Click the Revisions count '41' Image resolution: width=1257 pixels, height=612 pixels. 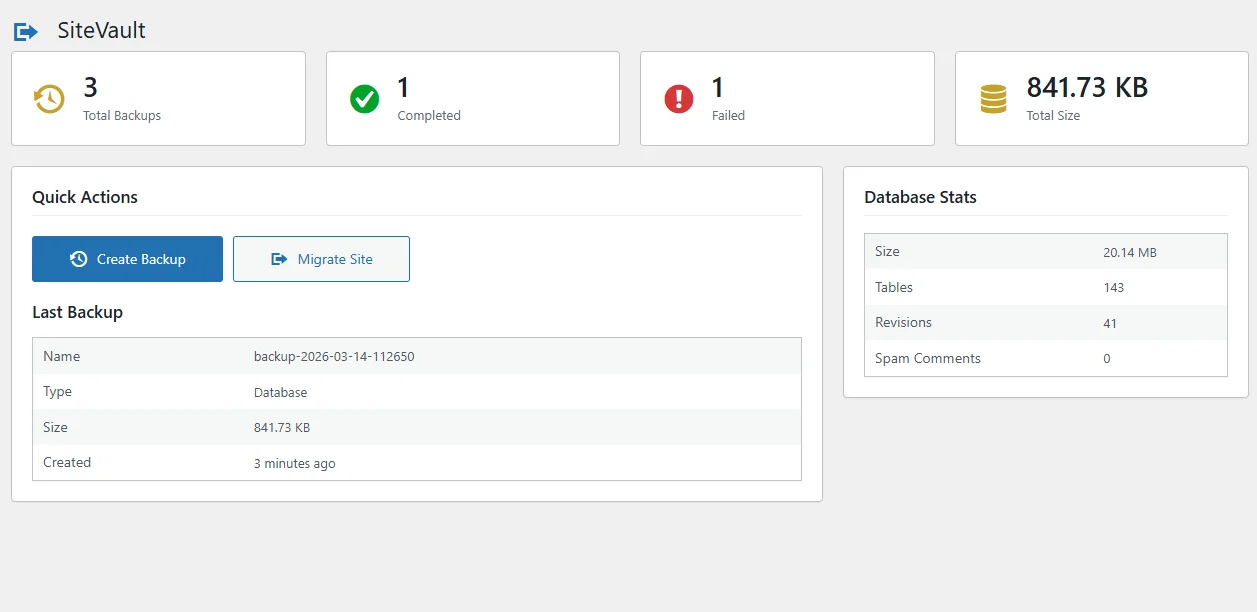point(1110,324)
